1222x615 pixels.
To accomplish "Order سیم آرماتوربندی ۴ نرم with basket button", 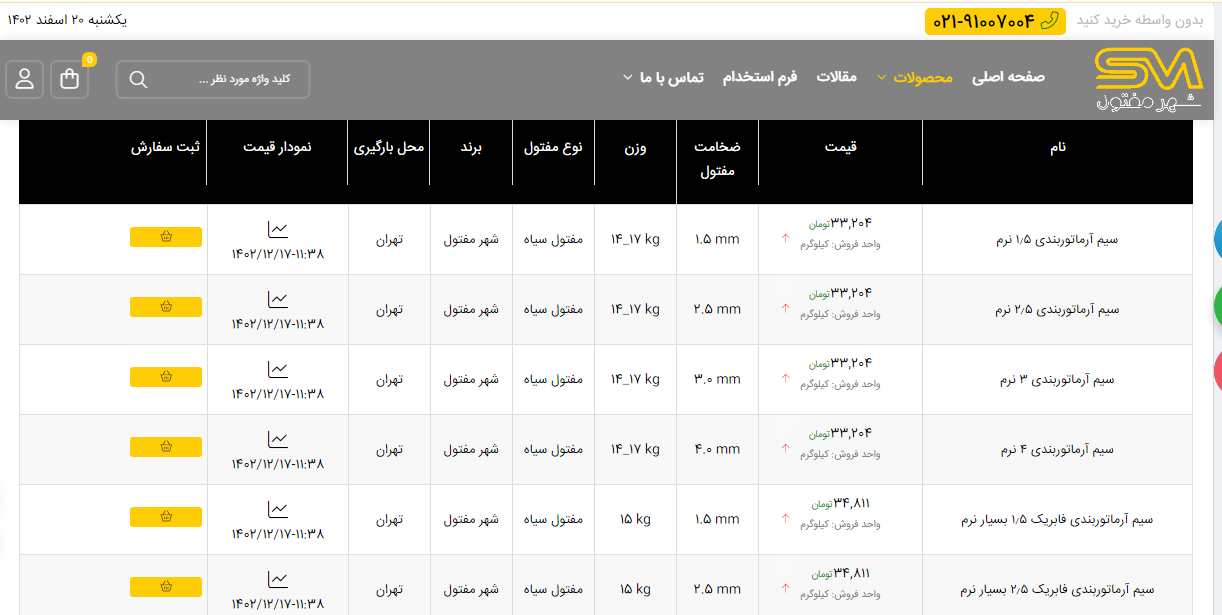I will pos(166,447).
